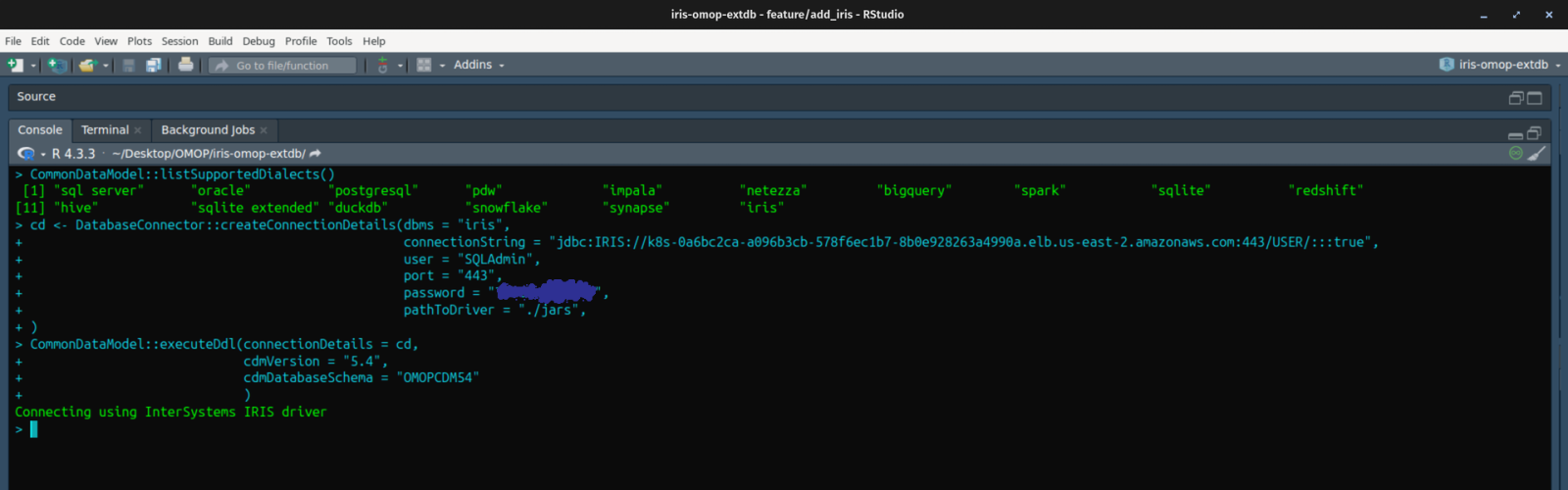Click the "OMOPCDM54" schema value
1568x490 pixels.
(x=438, y=377)
